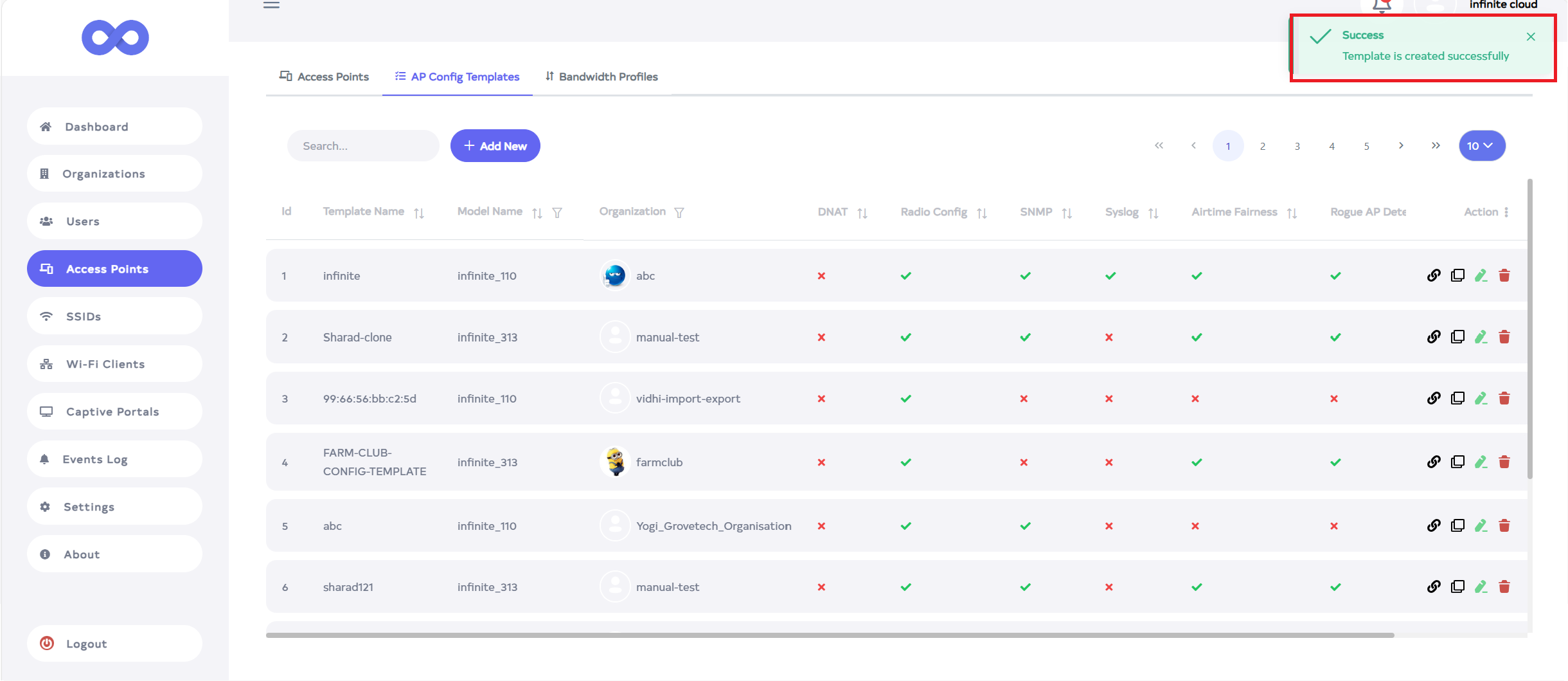The width and height of the screenshot is (1568, 681).
Task: Delete the infinite template row
Action: coord(1504,276)
